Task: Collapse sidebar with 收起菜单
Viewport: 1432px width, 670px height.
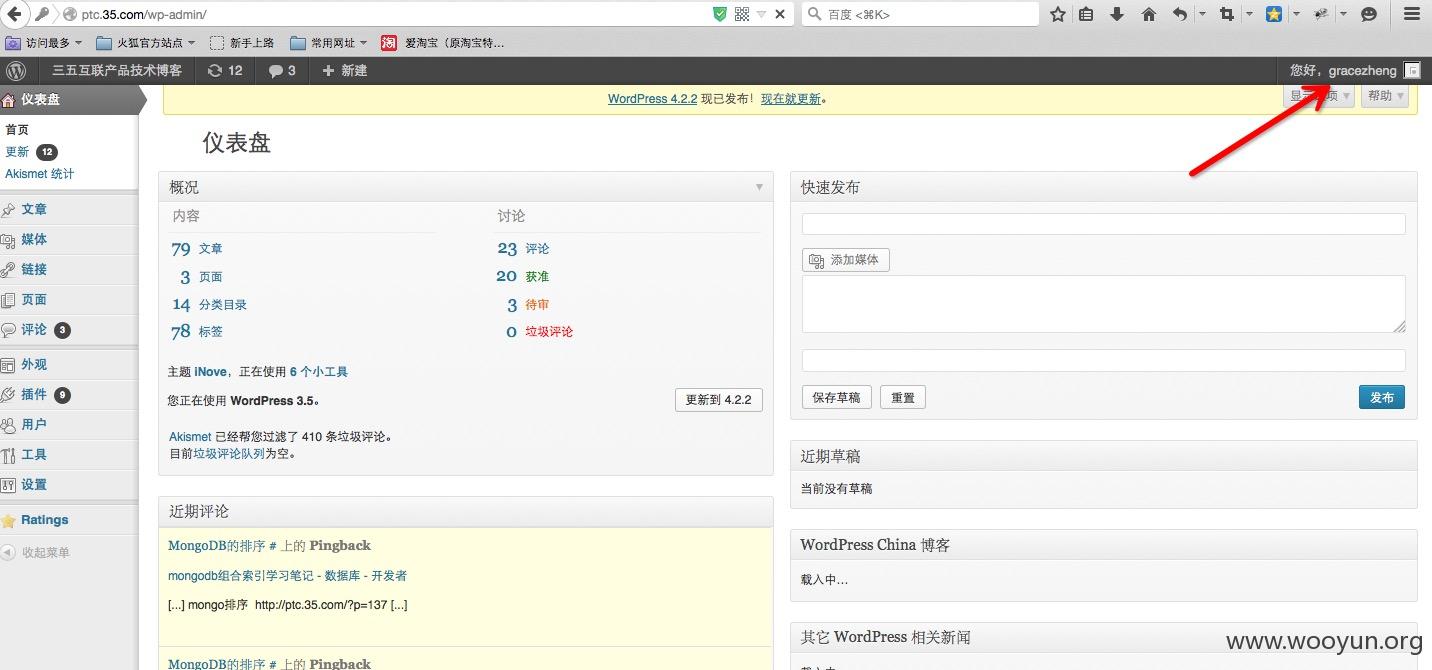Action: (46, 552)
